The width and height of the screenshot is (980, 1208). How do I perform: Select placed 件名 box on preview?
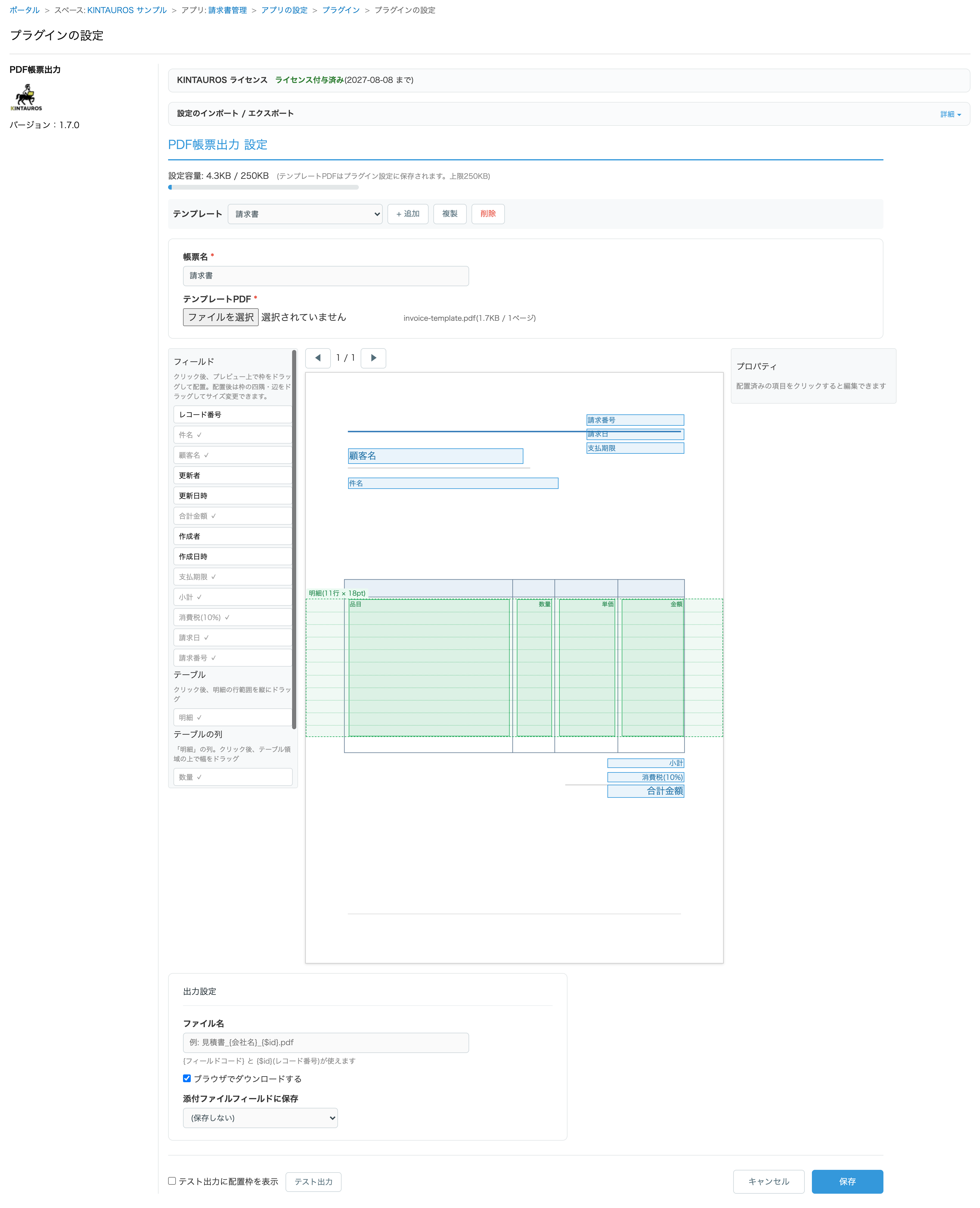tap(453, 484)
